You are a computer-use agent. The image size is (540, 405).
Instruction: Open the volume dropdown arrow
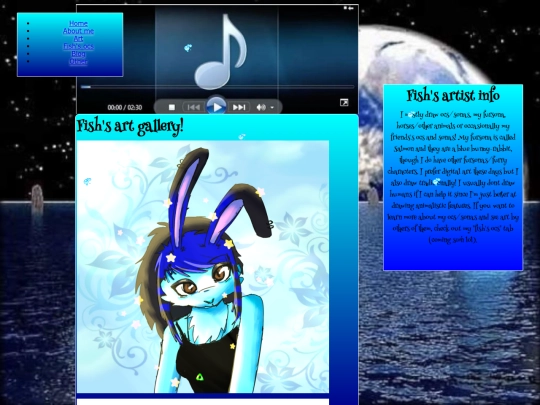[x=272, y=107]
